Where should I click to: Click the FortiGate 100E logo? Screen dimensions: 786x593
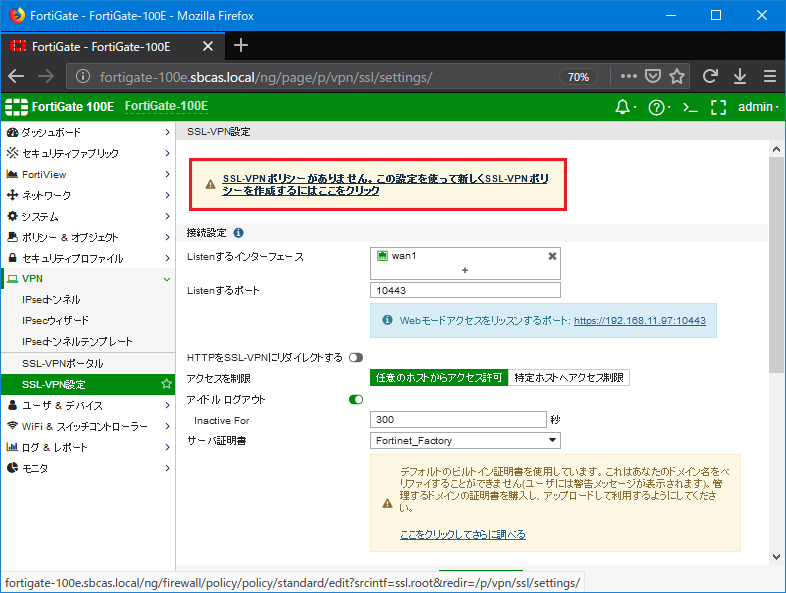(60, 107)
